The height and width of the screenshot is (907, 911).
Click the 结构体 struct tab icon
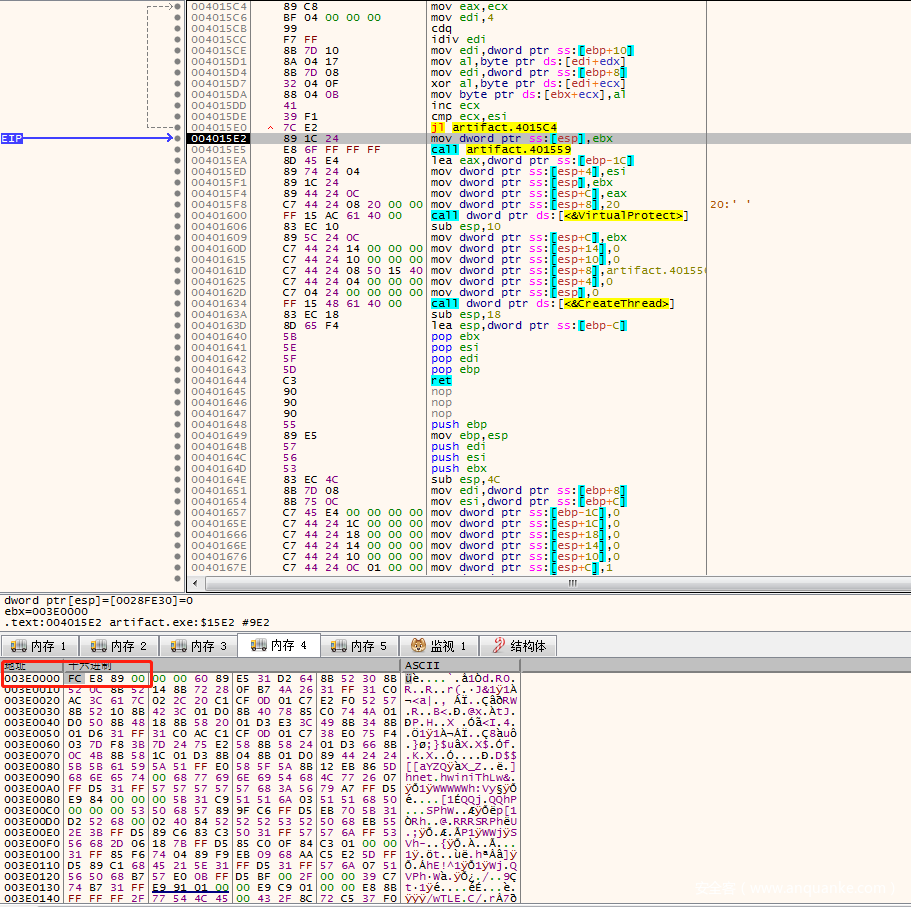pyautogui.click(x=495, y=646)
